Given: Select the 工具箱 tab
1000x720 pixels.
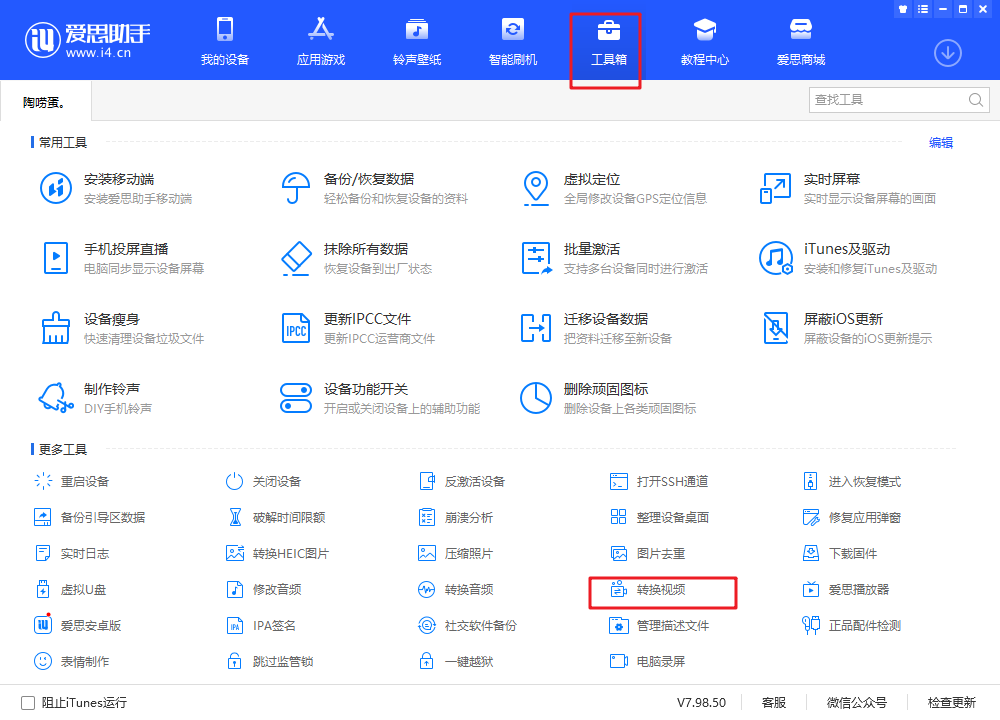Looking at the screenshot, I should pyautogui.click(x=608, y=42).
